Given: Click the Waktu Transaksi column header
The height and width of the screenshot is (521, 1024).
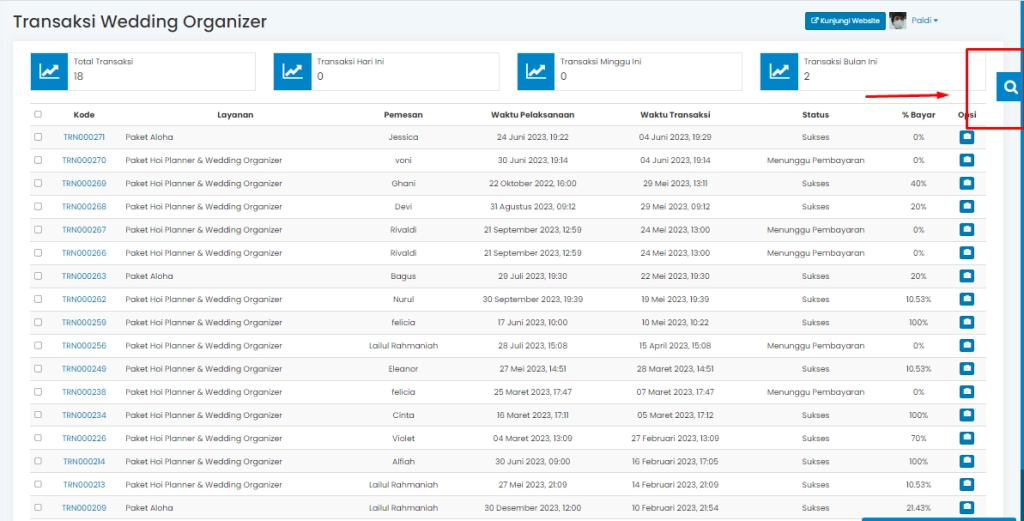Looking at the screenshot, I should pyautogui.click(x=675, y=114).
